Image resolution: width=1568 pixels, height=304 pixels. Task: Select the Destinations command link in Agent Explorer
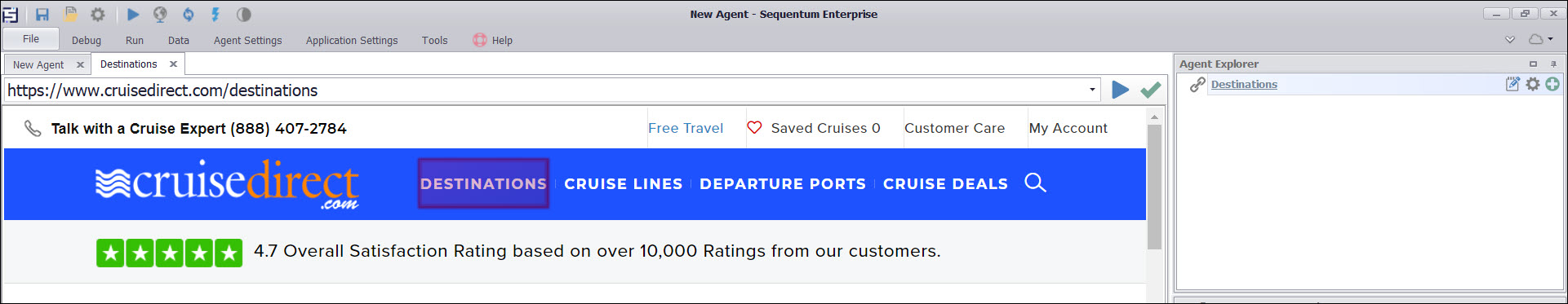[x=1244, y=84]
